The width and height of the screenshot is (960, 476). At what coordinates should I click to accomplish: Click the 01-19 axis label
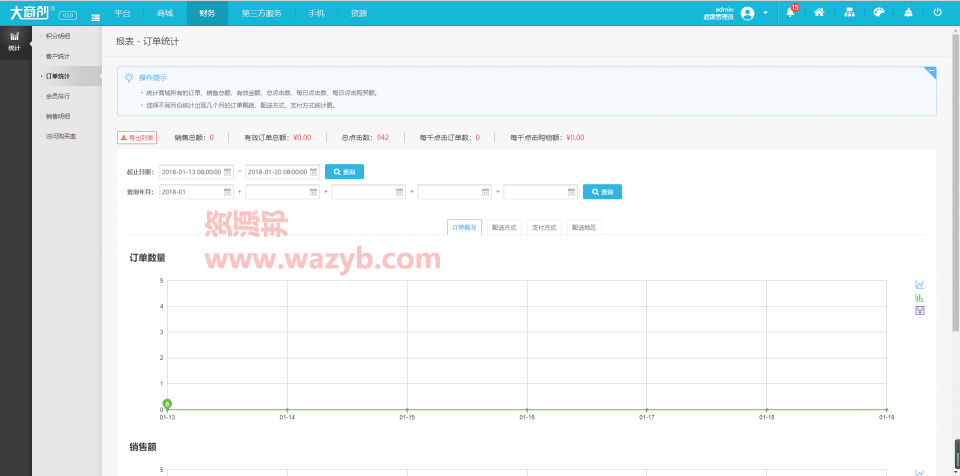click(x=886, y=417)
